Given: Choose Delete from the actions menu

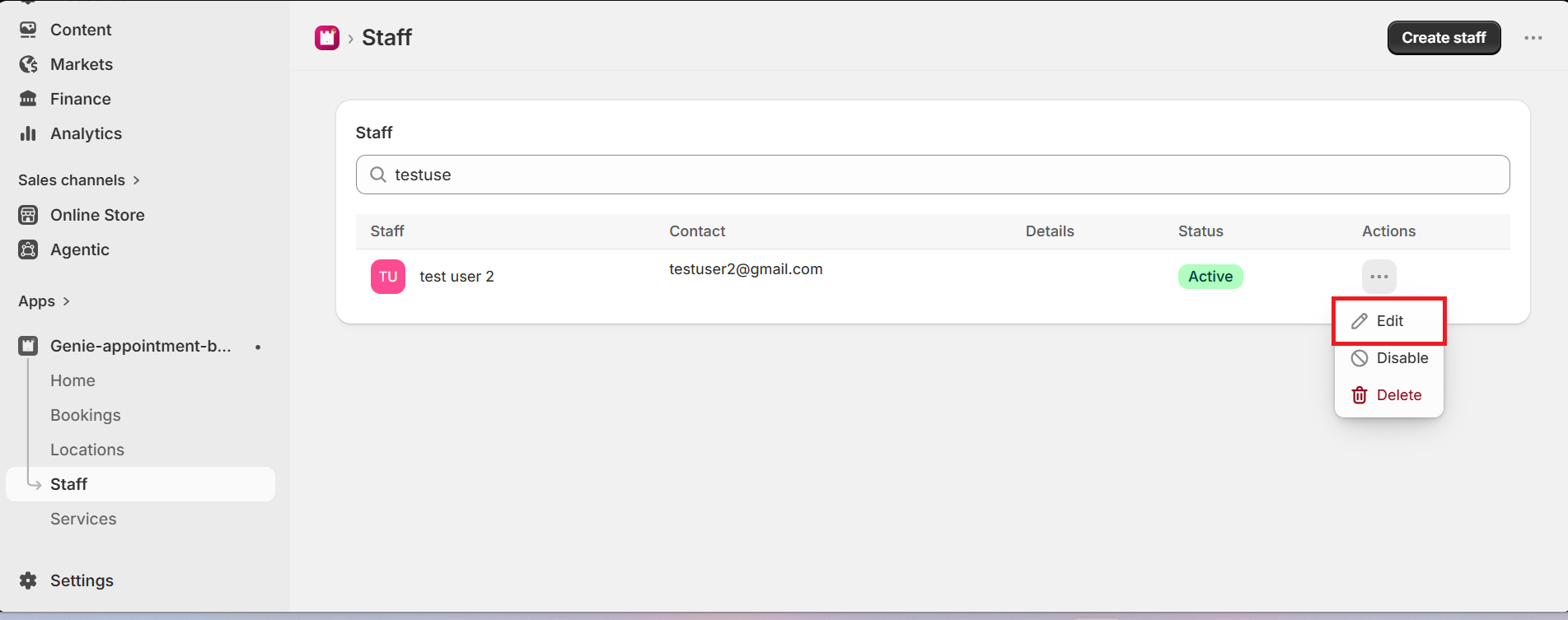Looking at the screenshot, I should tap(1389, 395).
